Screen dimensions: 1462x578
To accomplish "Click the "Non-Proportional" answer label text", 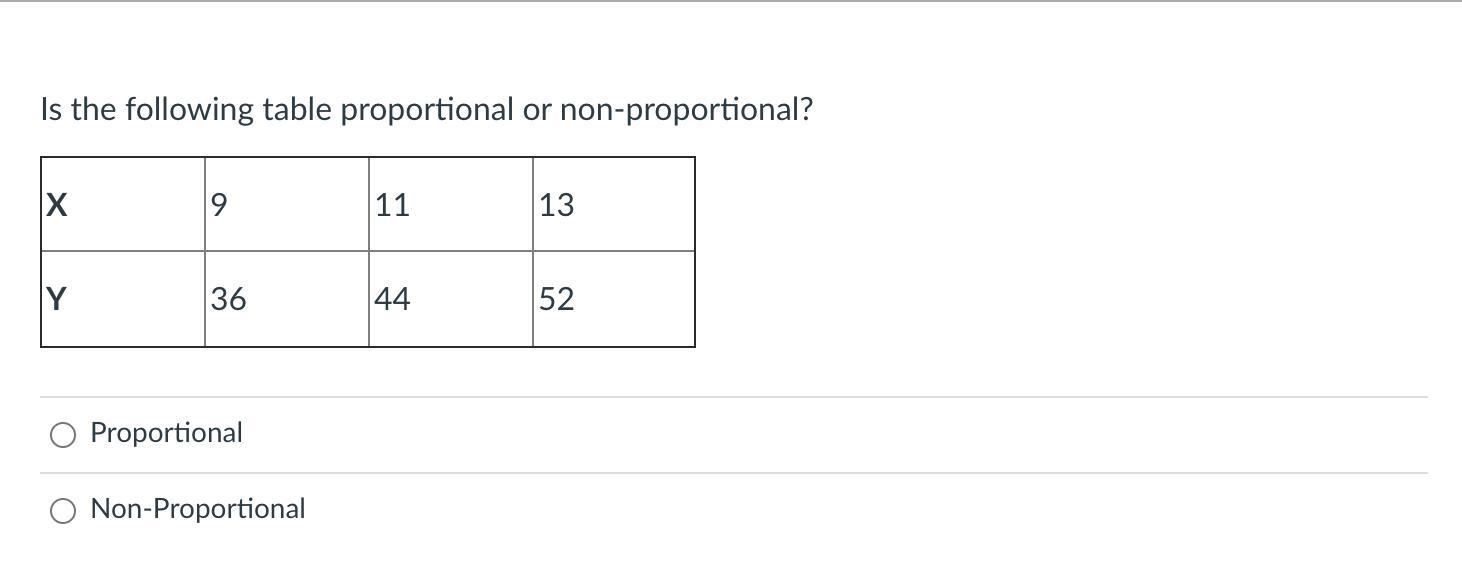I will coord(198,509).
